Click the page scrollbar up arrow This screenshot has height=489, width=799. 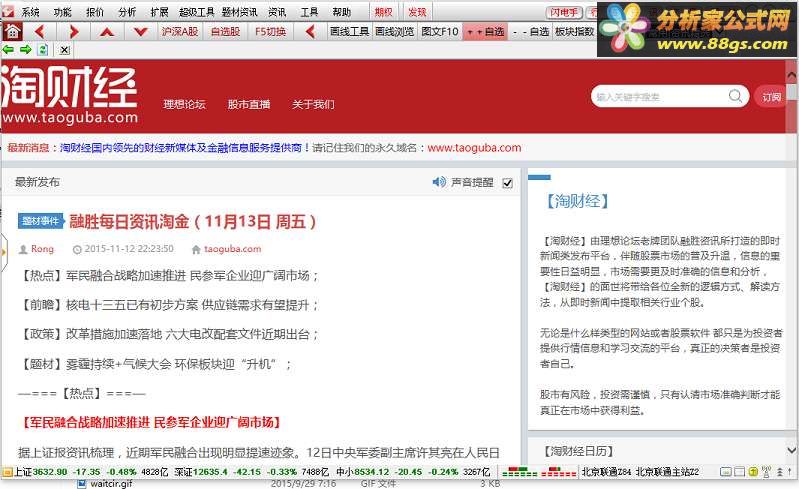(791, 75)
